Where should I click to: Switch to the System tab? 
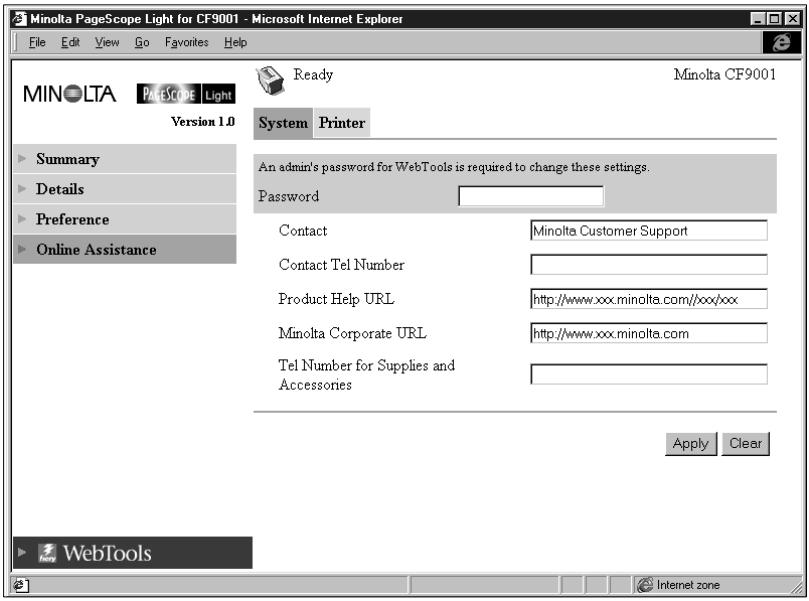[x=283, y=123]
